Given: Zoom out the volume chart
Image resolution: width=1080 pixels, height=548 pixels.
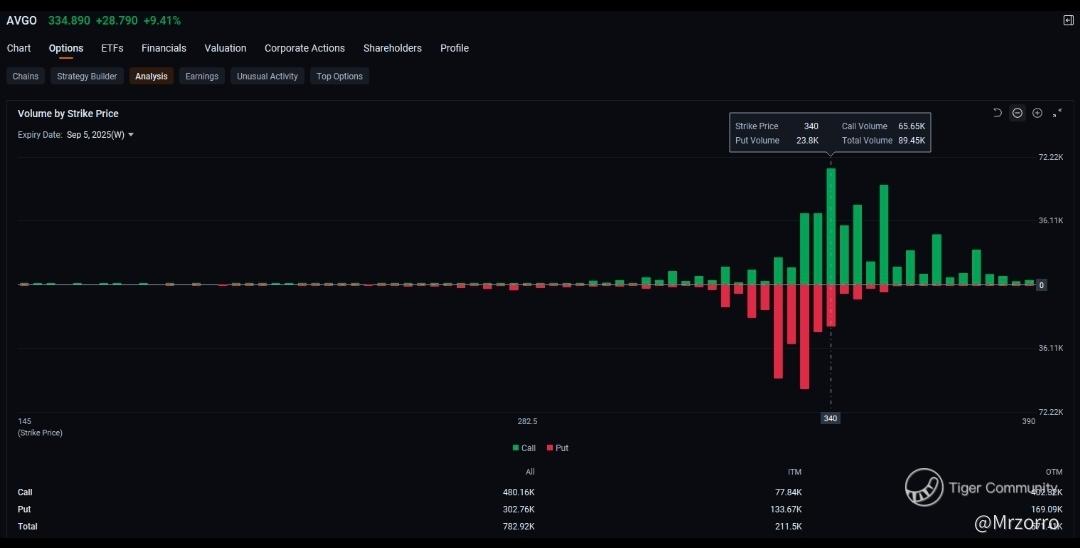Looking at the screenshot, I should click(x=1017, y=113).
